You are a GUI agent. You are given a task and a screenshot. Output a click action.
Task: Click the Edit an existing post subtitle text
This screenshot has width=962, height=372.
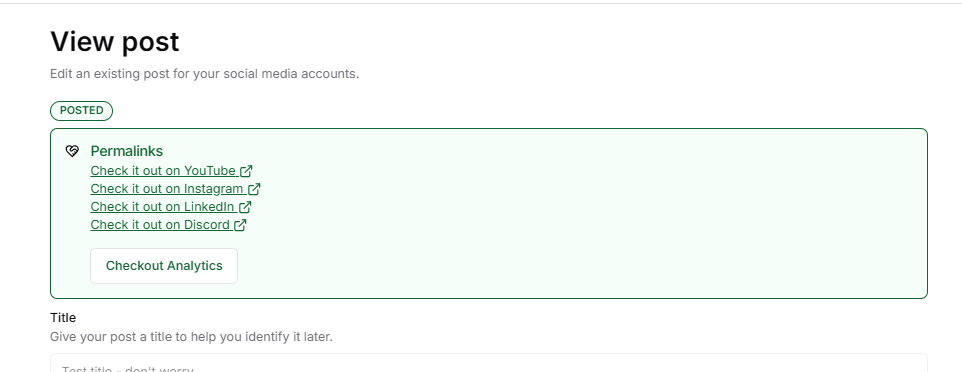click(204, 74)
